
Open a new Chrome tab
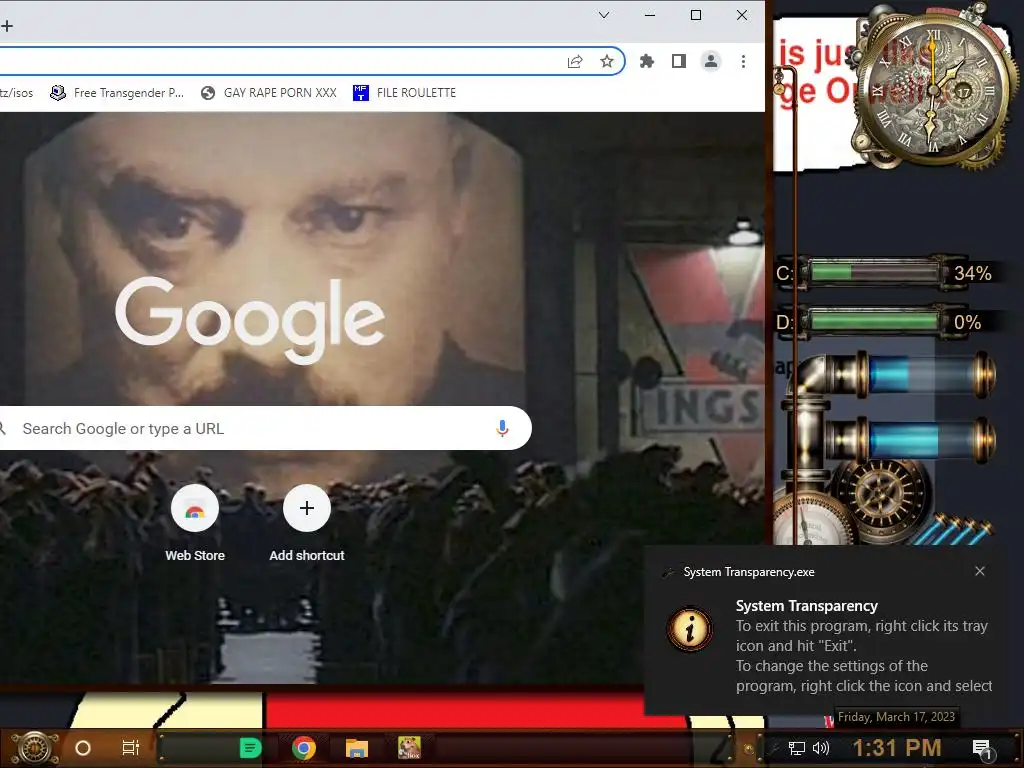point(7,26)
